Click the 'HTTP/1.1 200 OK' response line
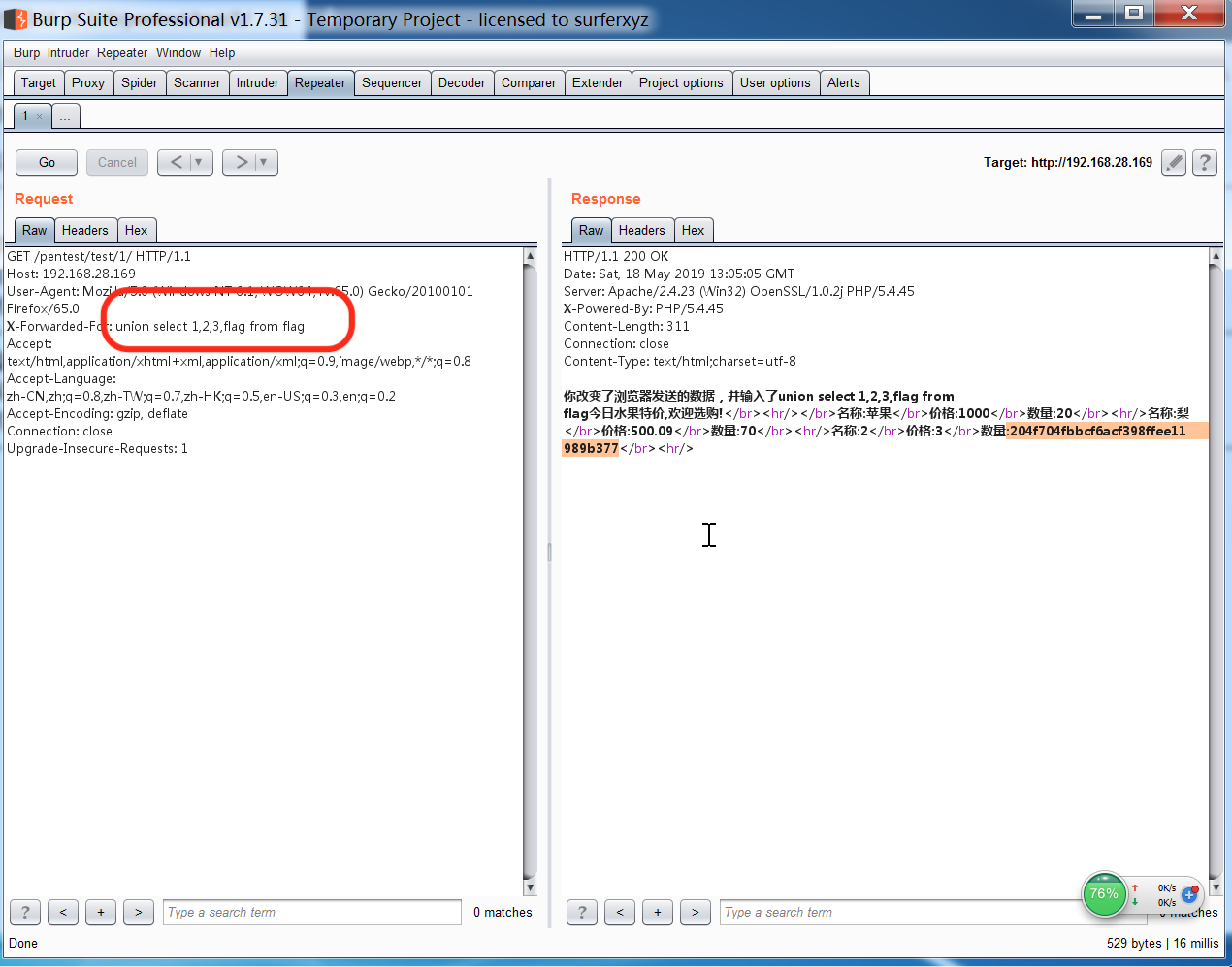 (x=616, y=256)
